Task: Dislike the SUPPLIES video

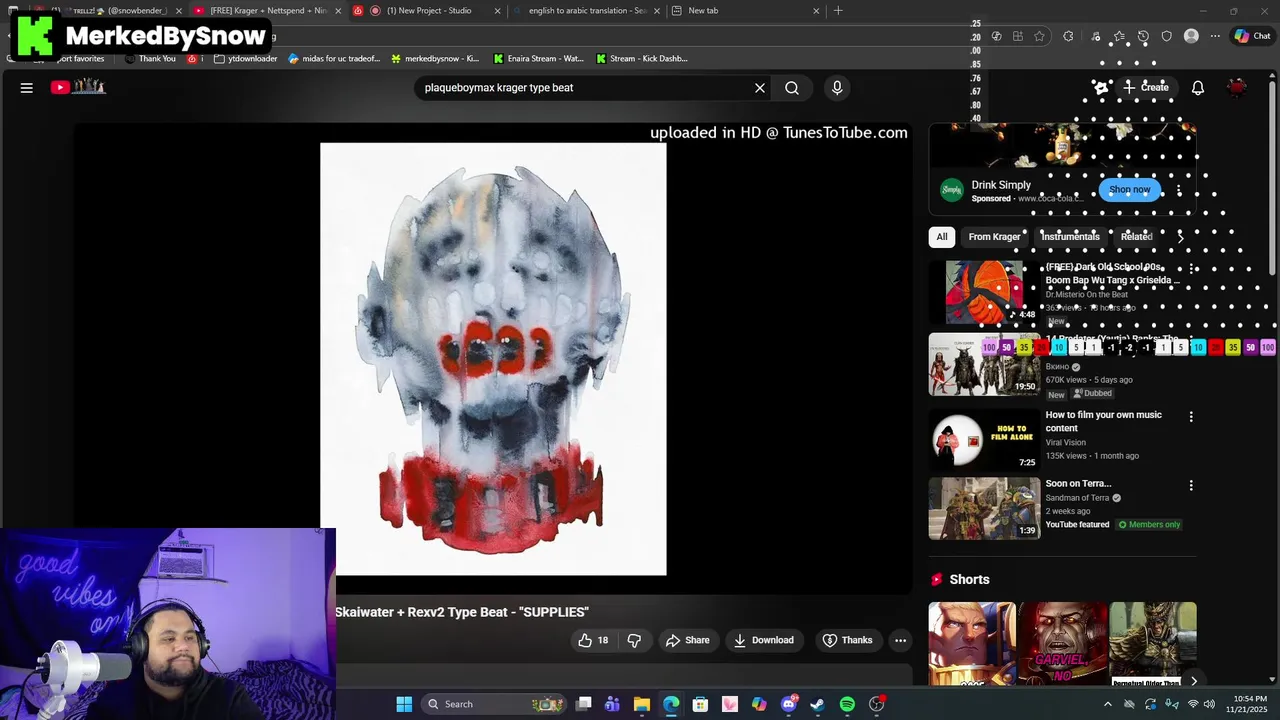Action: pos(634,640)
